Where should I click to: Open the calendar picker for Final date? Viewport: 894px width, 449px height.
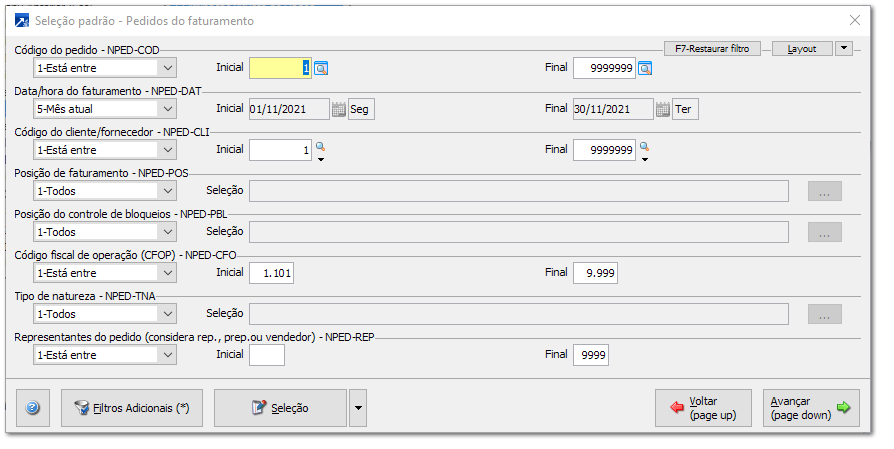pos(662,109)
